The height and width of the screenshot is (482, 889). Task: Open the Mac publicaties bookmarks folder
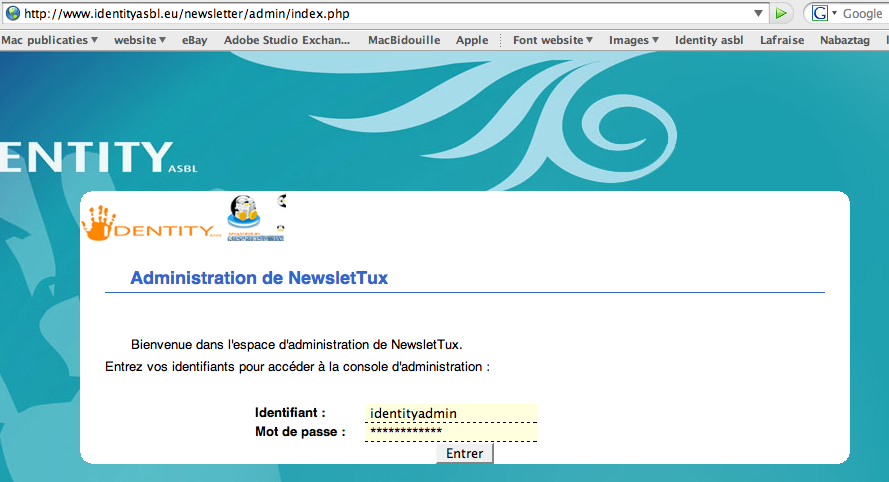tap(49, 40)
